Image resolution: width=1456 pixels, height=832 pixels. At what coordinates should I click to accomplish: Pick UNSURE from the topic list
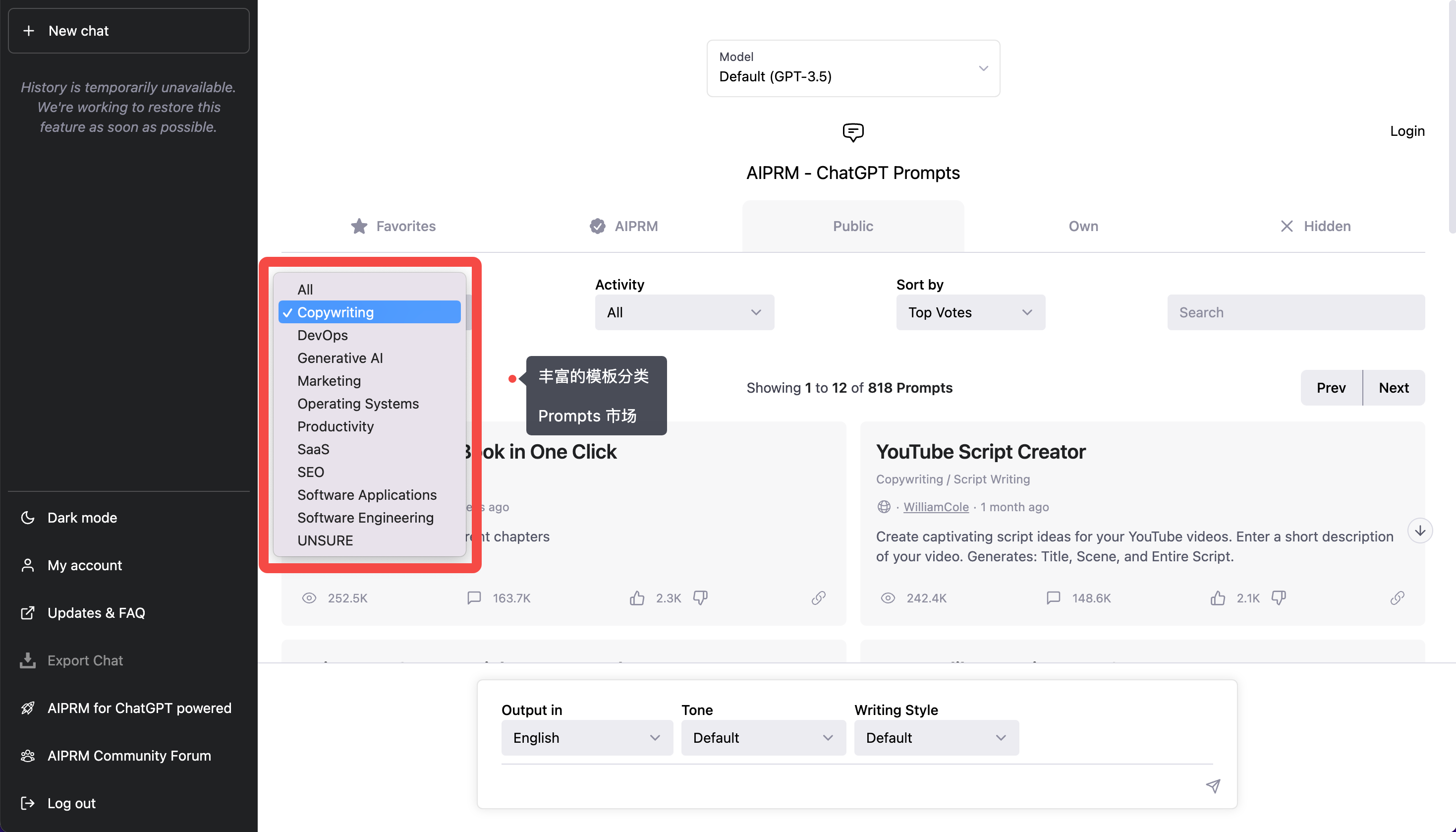click(369, 540)
